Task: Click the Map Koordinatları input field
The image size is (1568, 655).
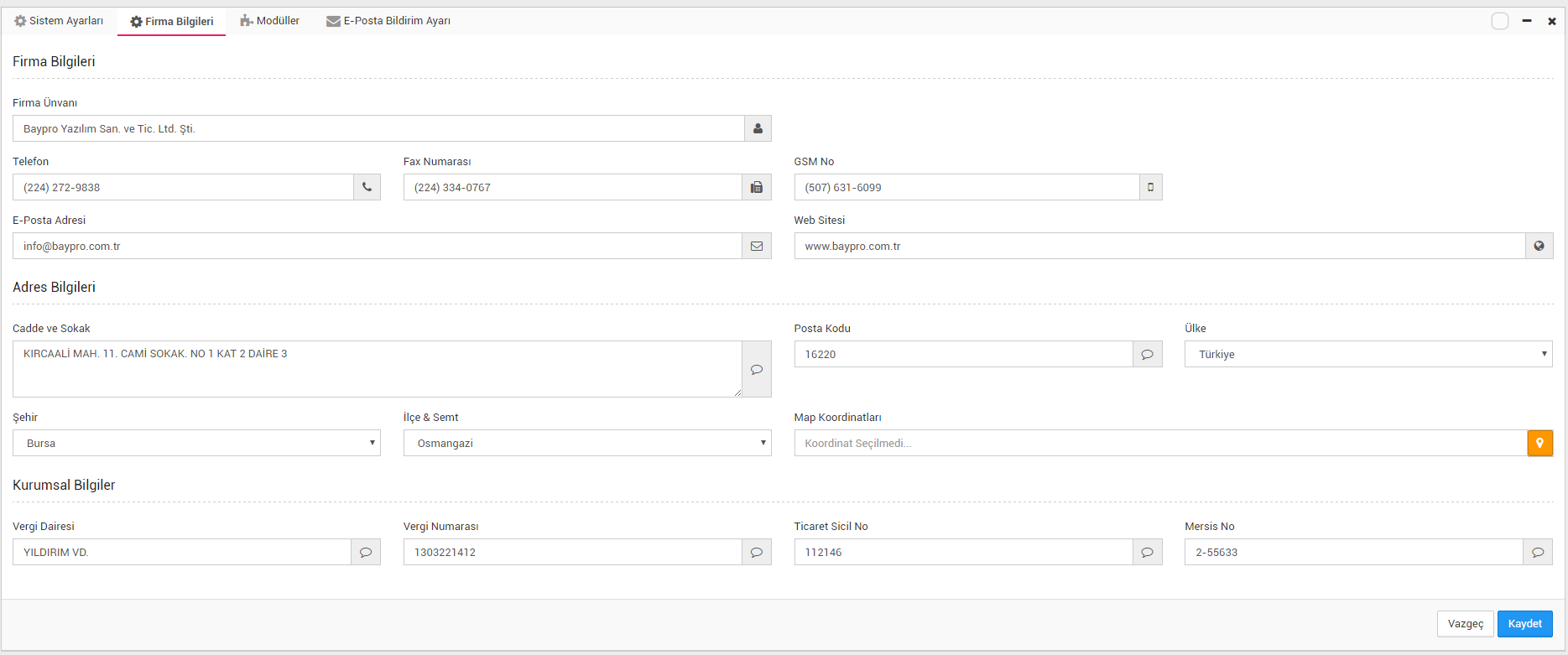Action: tap(1160, 443)
